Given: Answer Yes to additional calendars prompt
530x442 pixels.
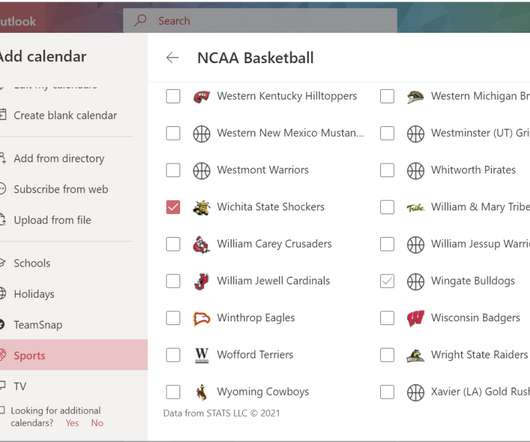Looking at the screenshot, I should [72, 423].
